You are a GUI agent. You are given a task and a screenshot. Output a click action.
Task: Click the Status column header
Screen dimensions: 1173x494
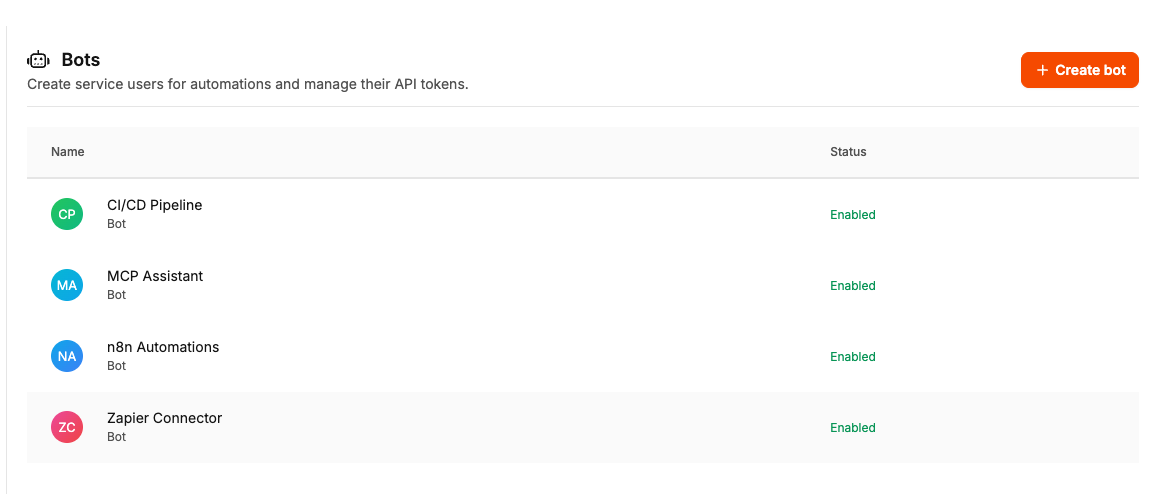click(x=848, y=152)
